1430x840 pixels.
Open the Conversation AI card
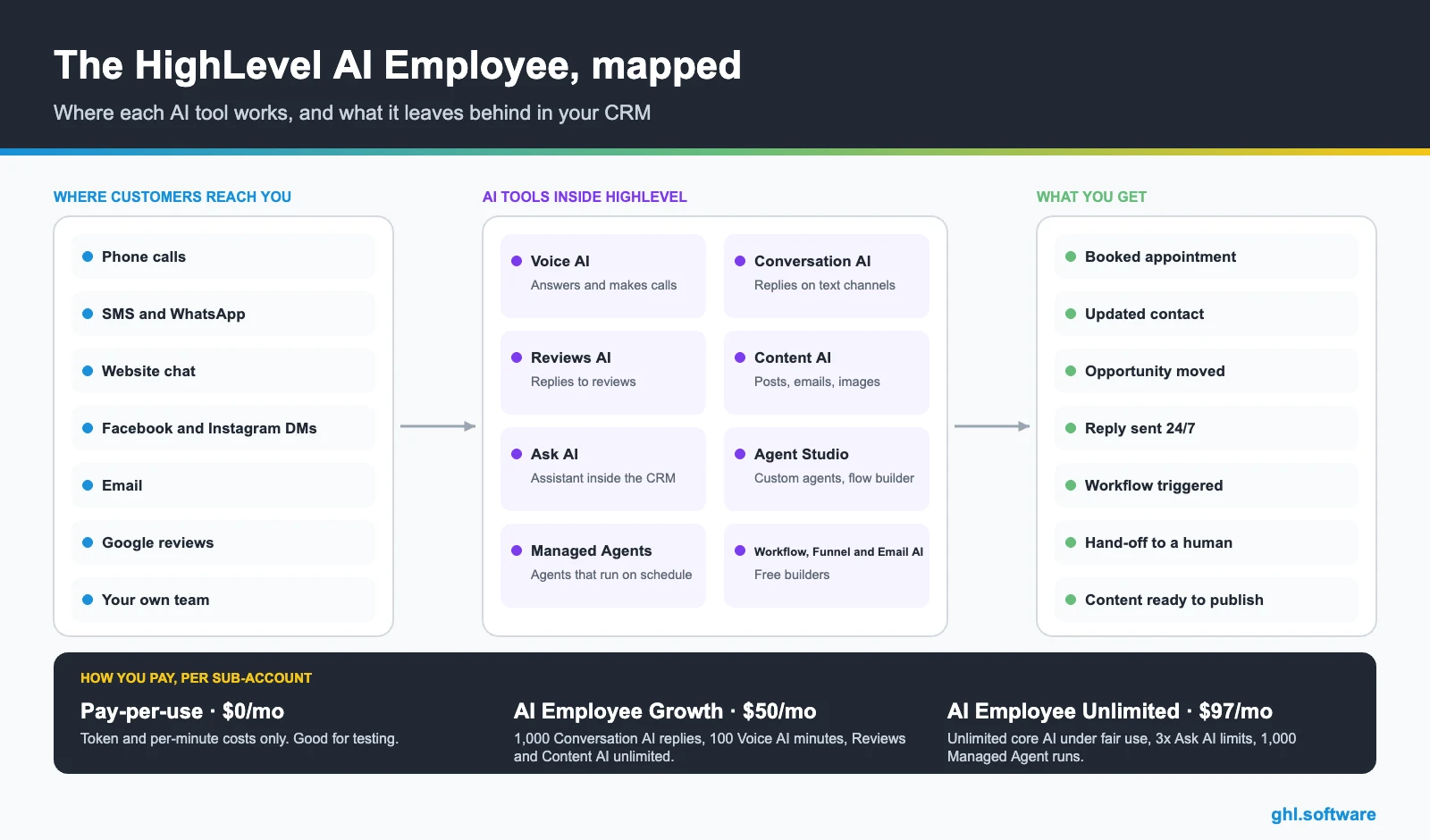(827, 276)
